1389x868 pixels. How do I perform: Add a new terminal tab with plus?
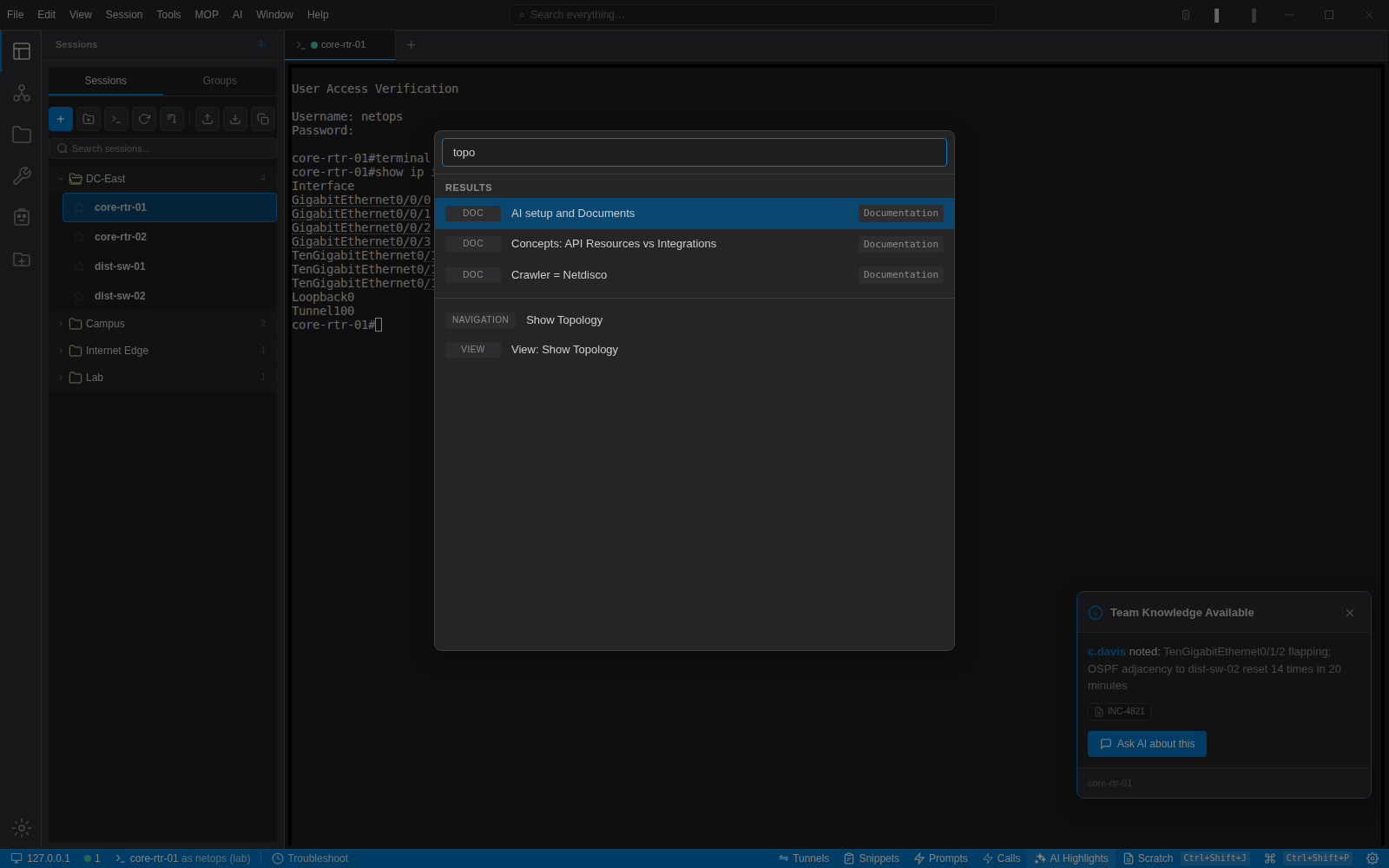(411, 45)
